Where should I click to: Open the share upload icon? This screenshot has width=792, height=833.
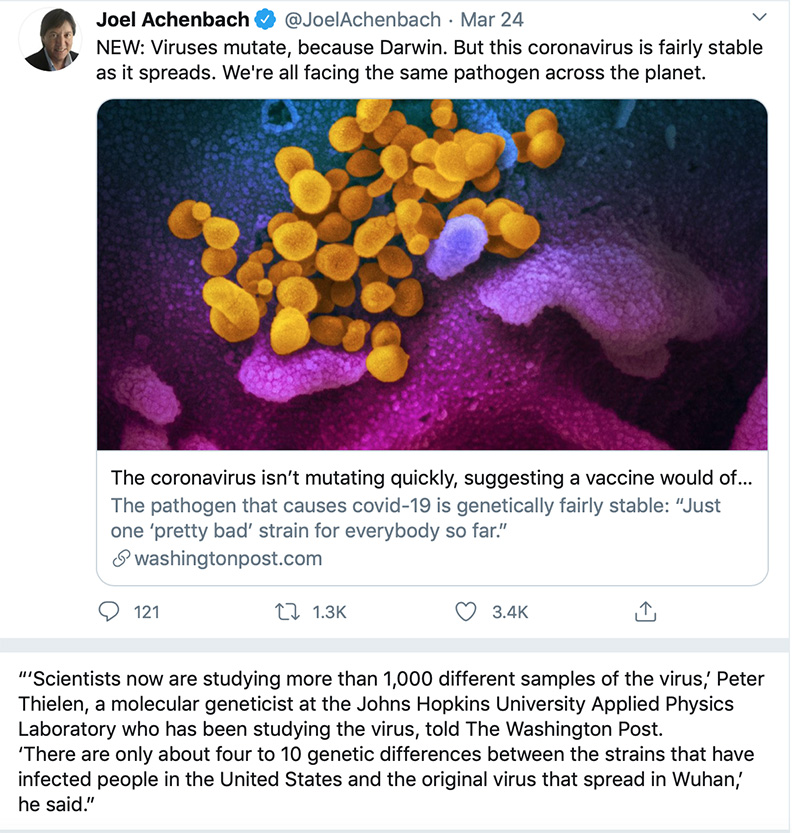pos(645,611)
